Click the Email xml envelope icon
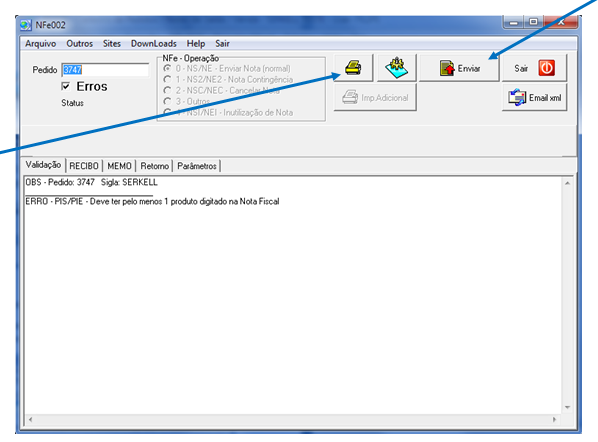 (517, 98)
